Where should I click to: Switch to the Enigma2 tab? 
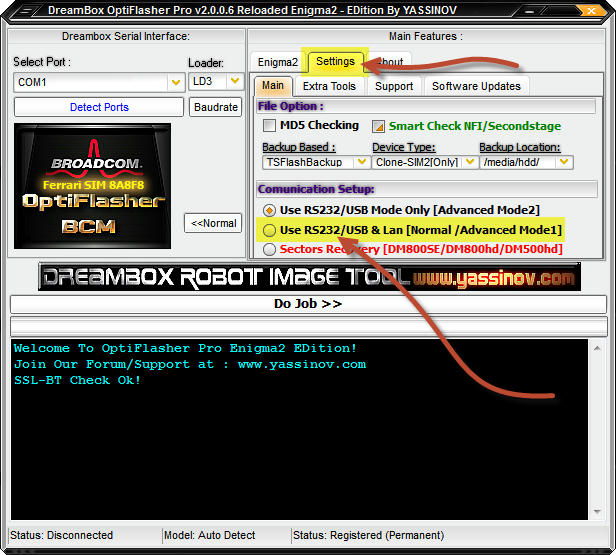[278, 62]
